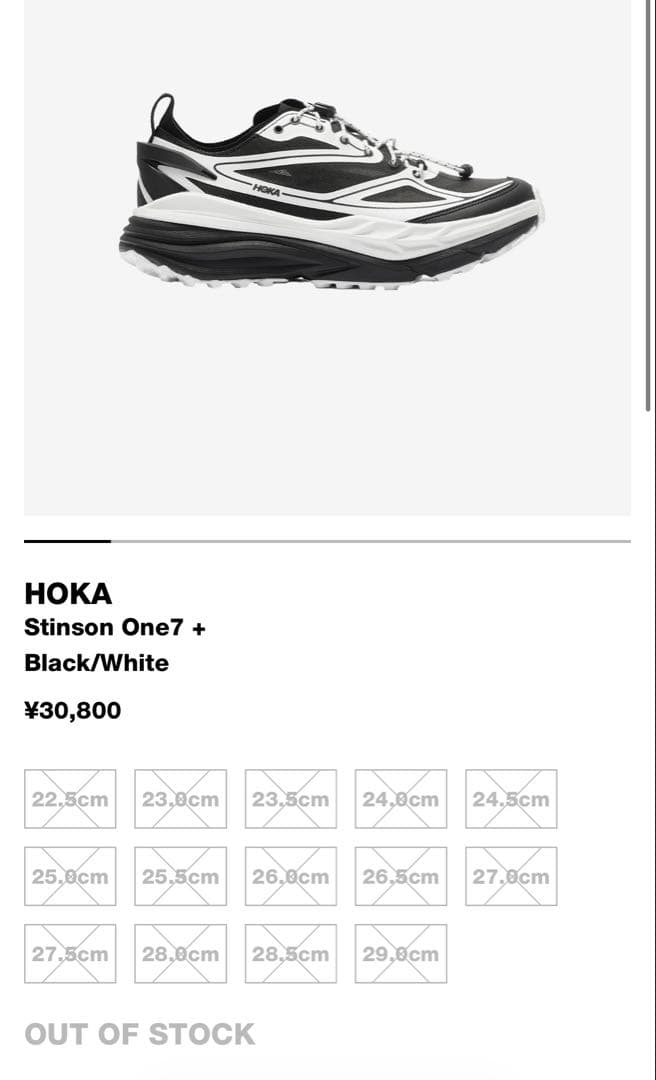Select size 27.5cm
This screenshot has height=1080, width=656.
(69, 954)
